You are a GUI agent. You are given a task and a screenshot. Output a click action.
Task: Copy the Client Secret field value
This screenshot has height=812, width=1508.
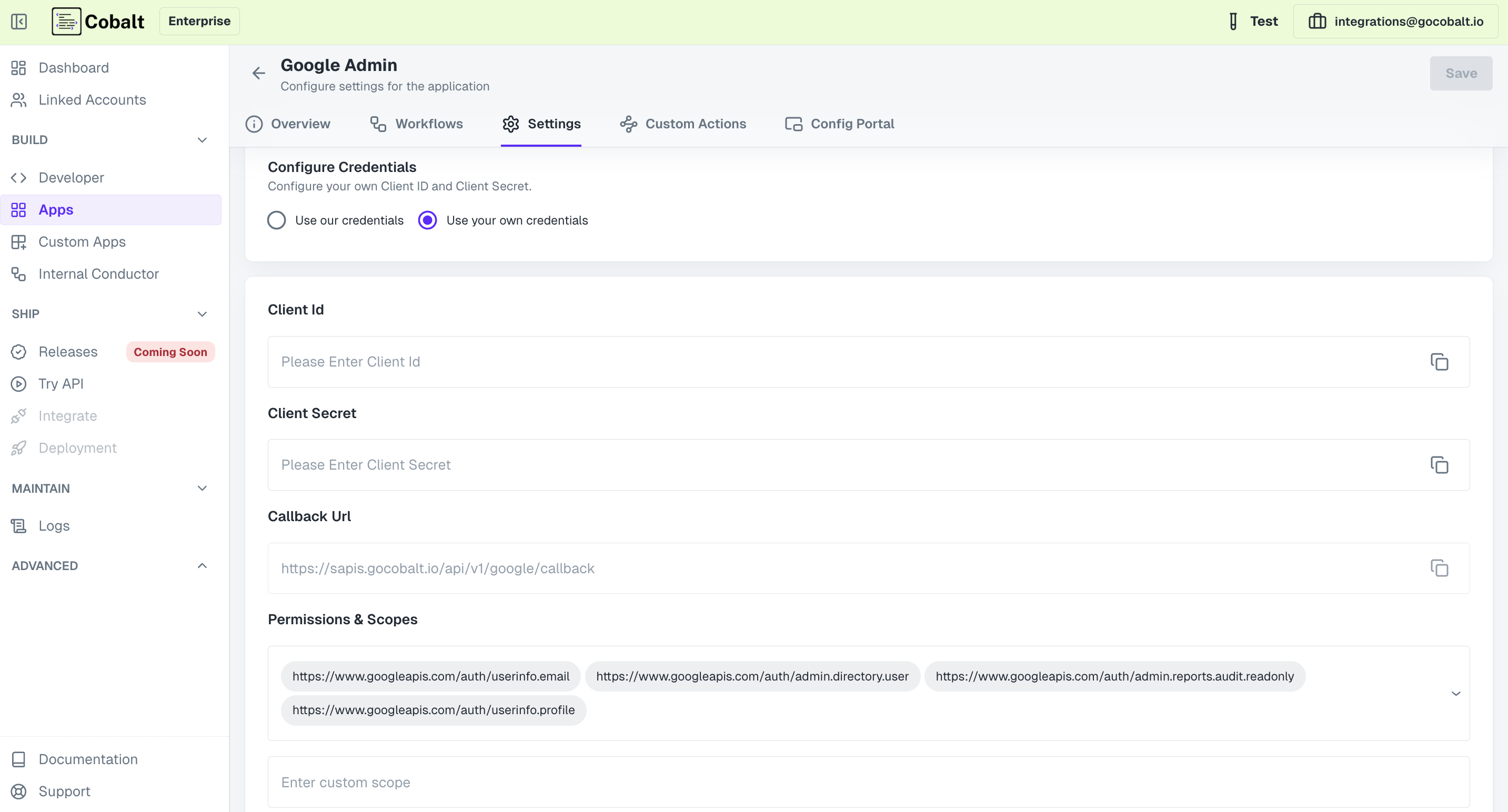tap(1439, 465)
